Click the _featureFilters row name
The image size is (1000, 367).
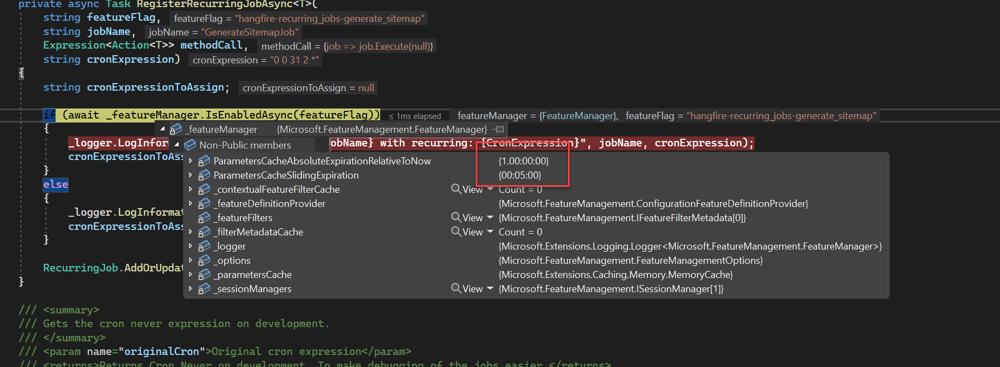click(243, 218)
